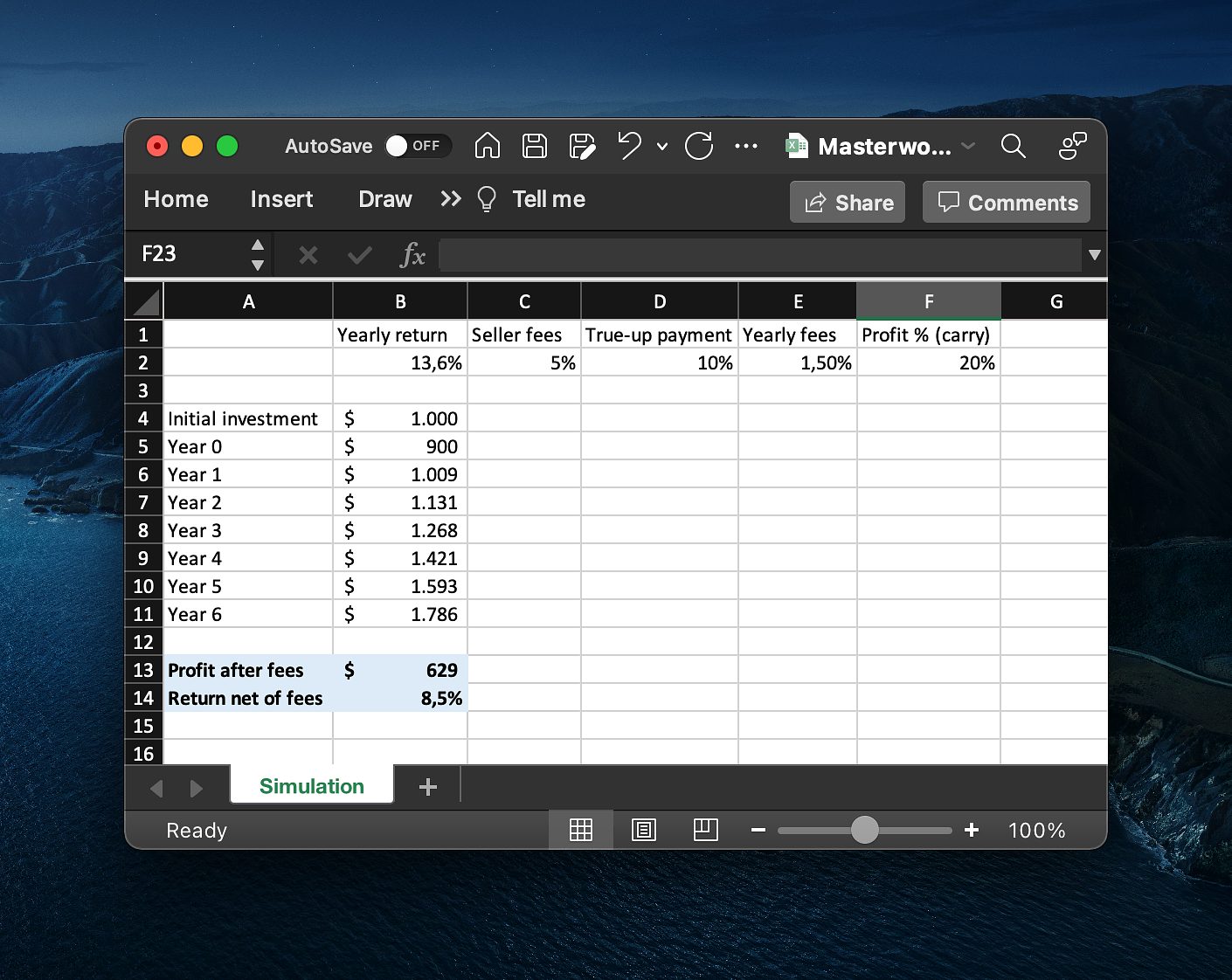Open the search magnifier icon
This screenshot has height=980, width=1232.
[x=1013, y=146]
